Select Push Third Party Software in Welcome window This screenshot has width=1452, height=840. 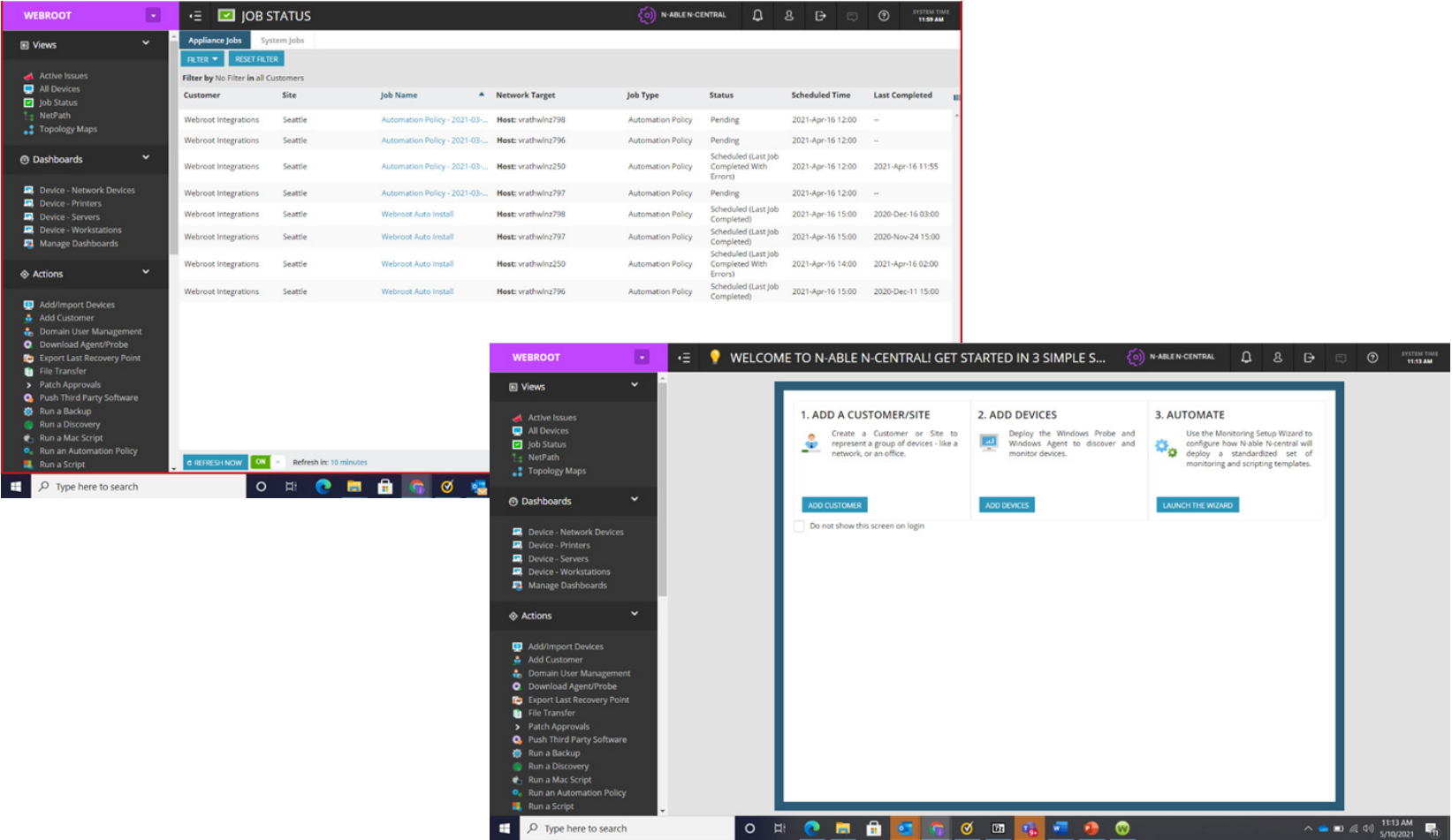(x=577, y=739)
